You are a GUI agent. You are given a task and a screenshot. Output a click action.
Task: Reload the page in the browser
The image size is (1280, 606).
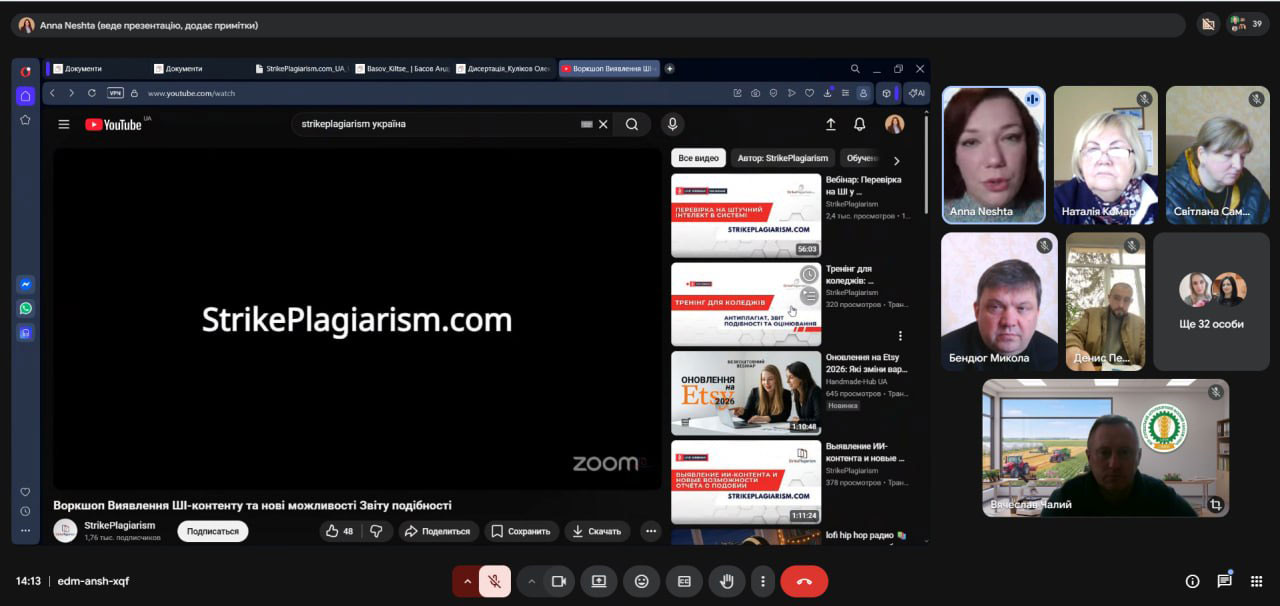pos(92,93)
